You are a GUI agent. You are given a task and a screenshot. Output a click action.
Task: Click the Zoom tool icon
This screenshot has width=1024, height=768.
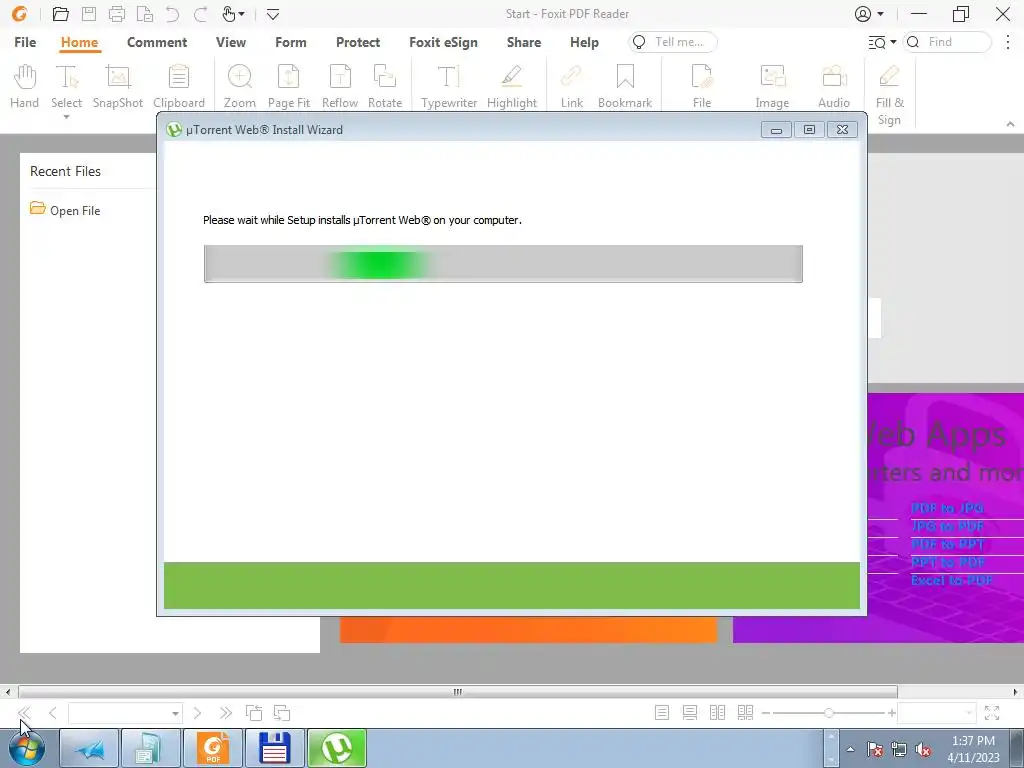240,86
